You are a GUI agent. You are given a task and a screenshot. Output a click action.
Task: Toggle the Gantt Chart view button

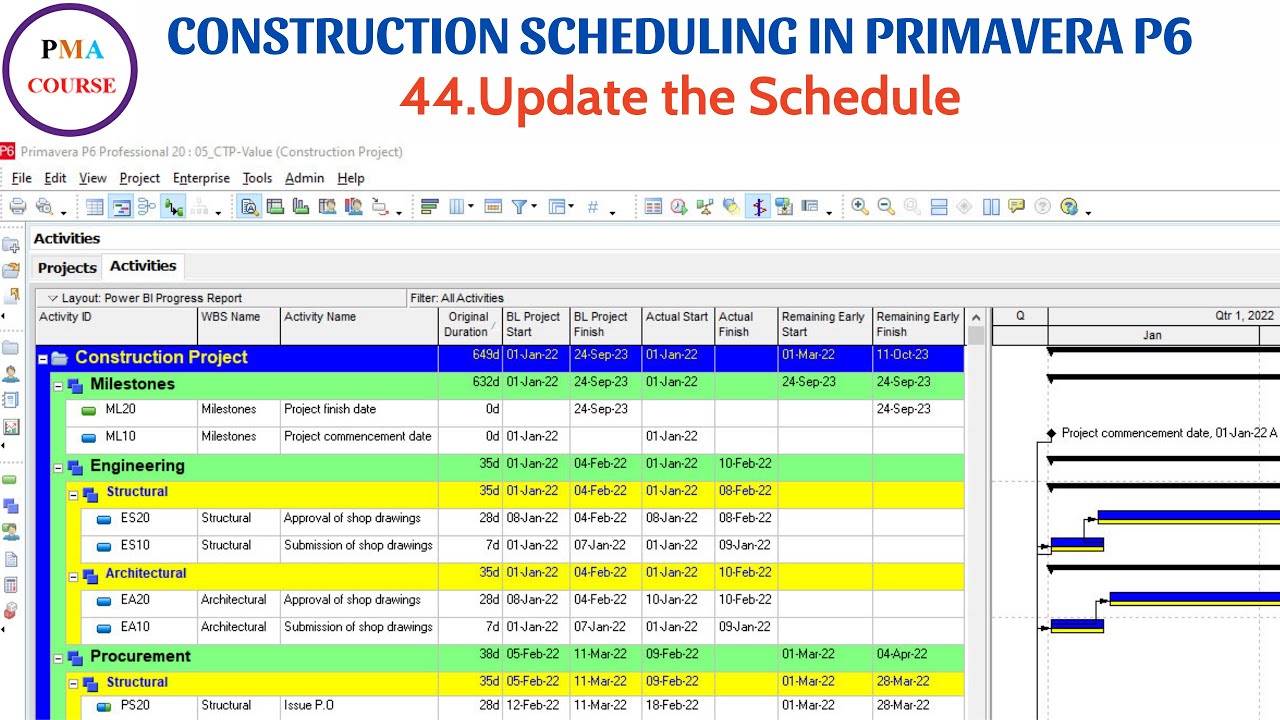[x=121, y=207]
